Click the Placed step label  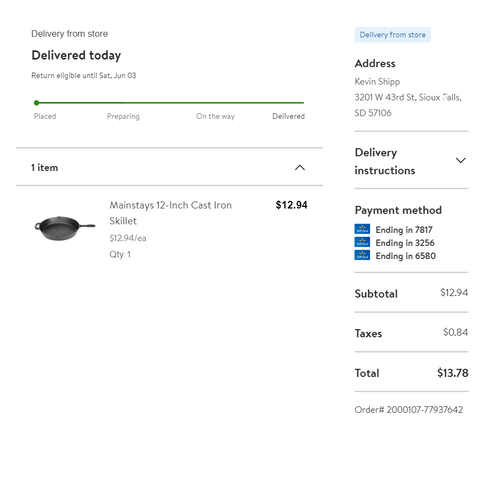point(45,116)
